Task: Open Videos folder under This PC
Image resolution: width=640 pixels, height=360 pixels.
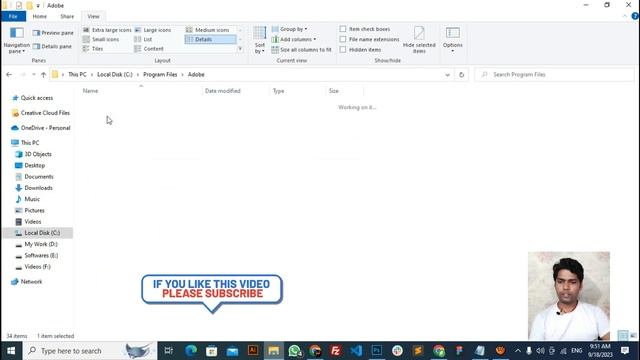Action: [29, 222]
